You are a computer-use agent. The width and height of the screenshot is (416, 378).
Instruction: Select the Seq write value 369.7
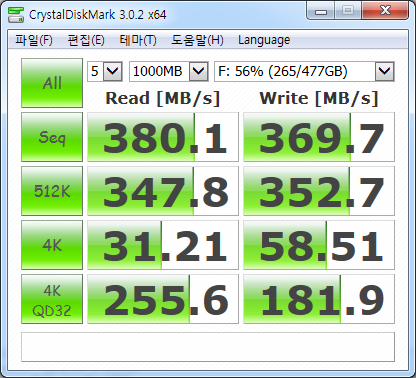tap(319, 137)
